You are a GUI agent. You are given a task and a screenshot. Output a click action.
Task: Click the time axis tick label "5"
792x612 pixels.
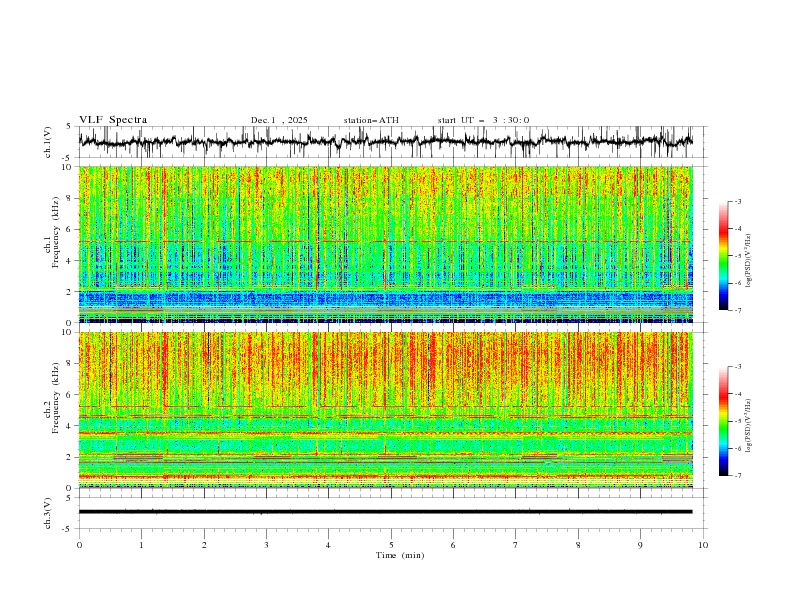pyautogui.click(x=391, y=545)
